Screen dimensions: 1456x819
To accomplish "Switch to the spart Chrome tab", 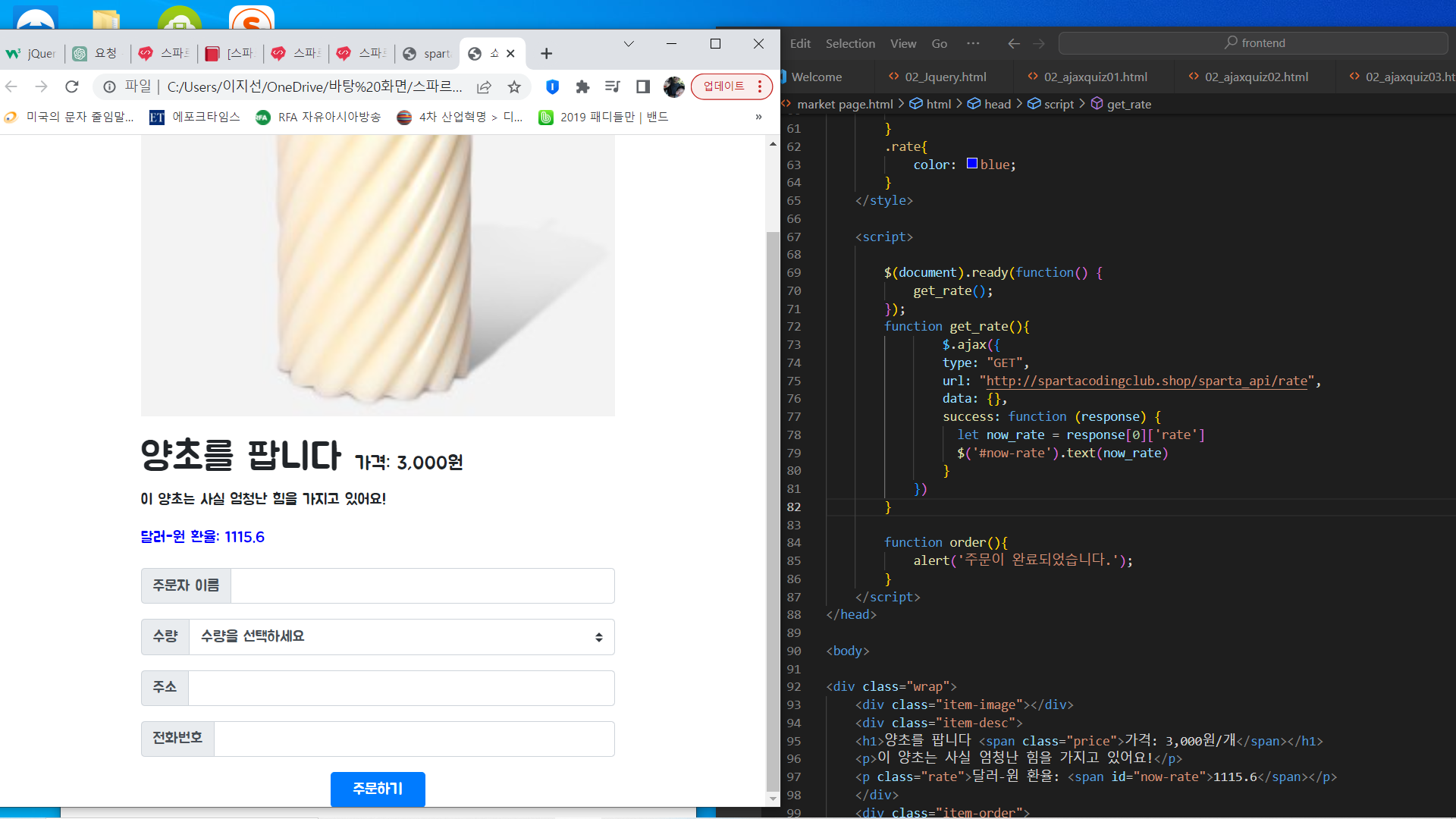I will tap(428, 54).
